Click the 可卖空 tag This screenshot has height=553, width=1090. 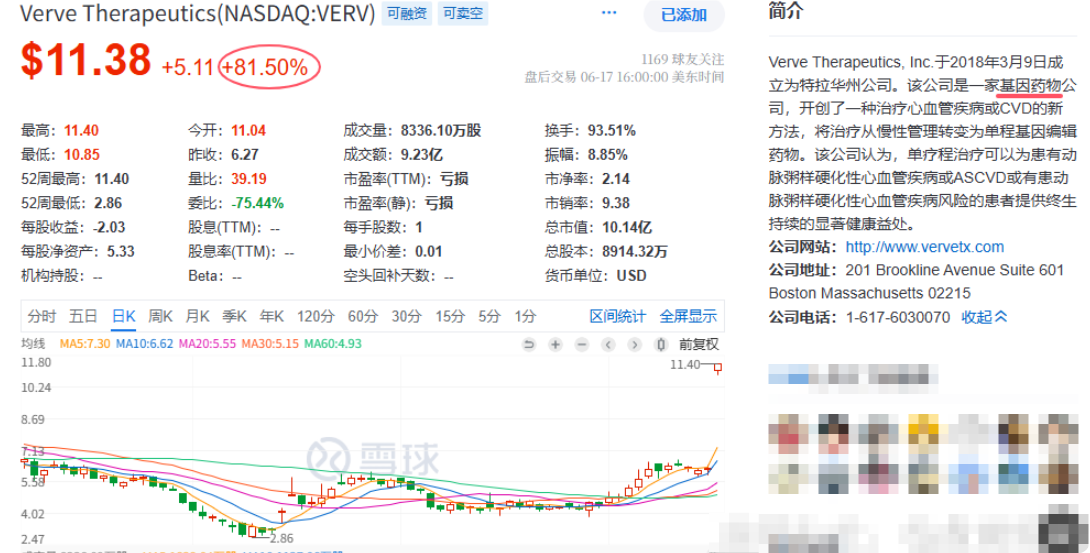point(463,13)
